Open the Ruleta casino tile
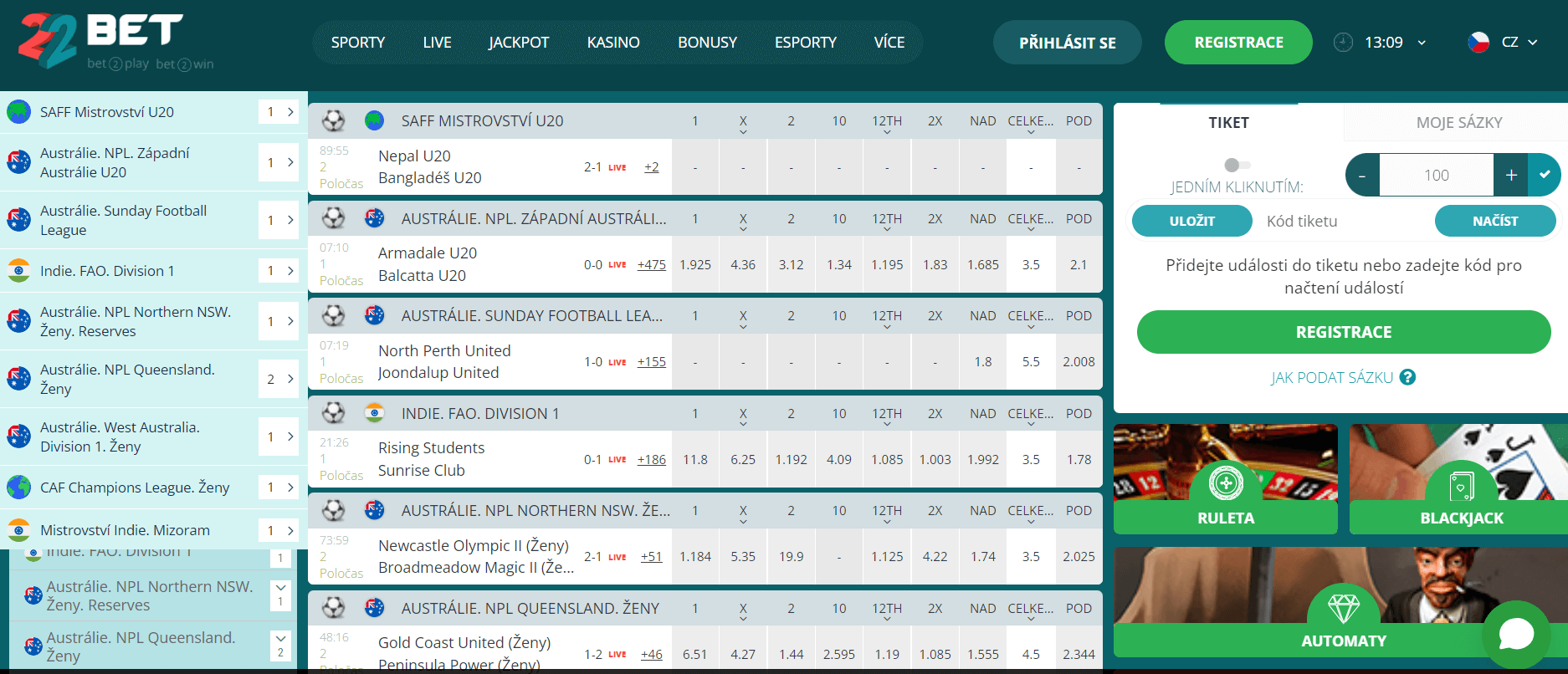Image resolution: width=1568 pixels, height=674 pixels. click(1225, 479)
